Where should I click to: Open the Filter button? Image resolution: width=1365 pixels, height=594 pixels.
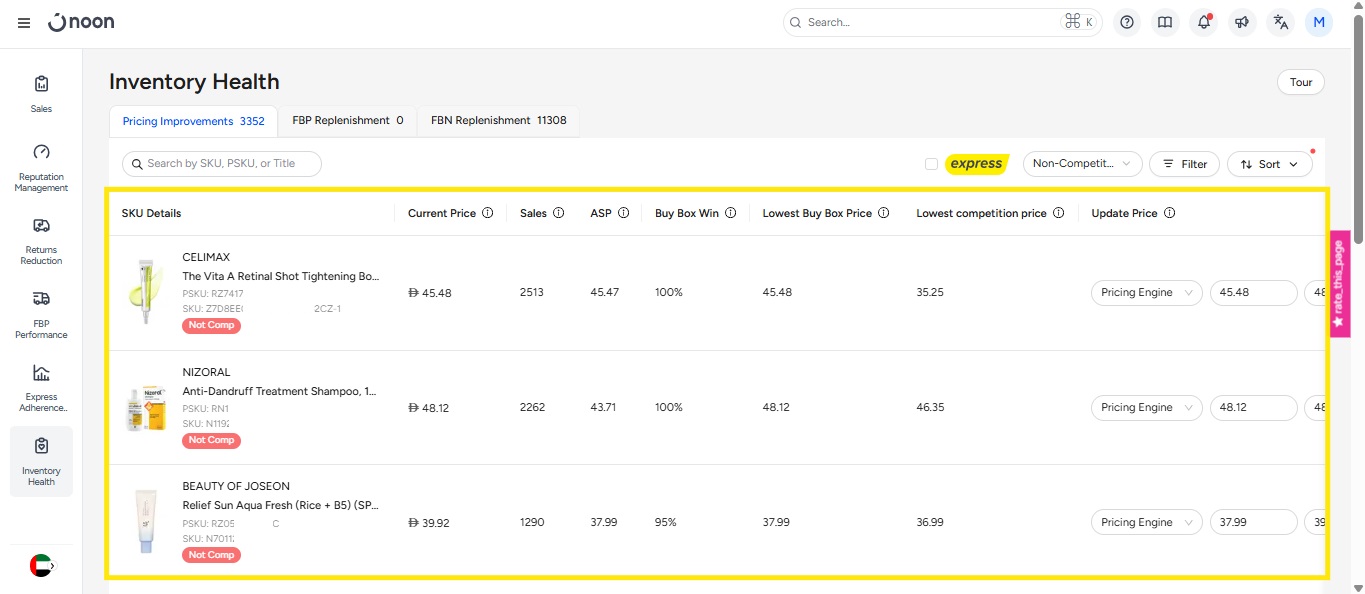(x=1184, y=164)
